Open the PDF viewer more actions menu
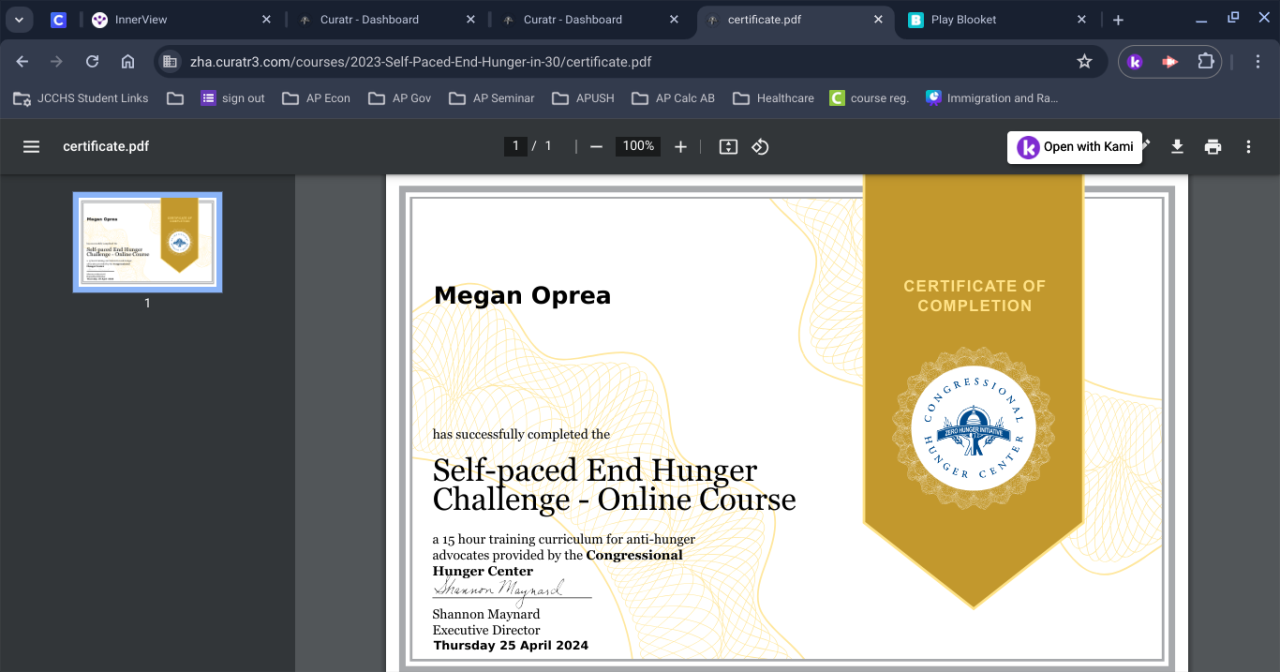Viewport: 1280px width, 672px height. (x=1248, y=147)
